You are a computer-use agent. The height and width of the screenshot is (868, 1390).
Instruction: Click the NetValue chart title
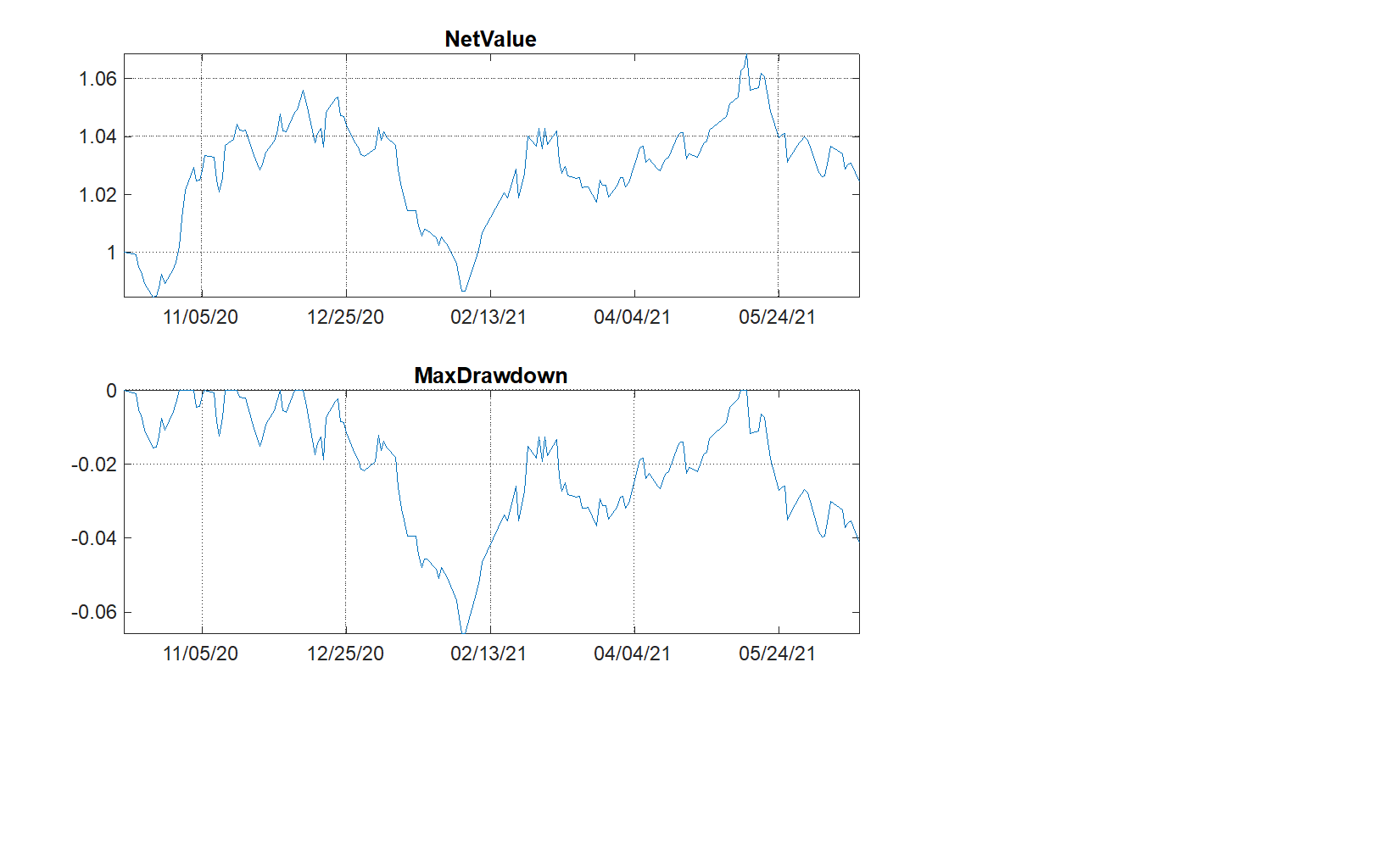[490, 39]
